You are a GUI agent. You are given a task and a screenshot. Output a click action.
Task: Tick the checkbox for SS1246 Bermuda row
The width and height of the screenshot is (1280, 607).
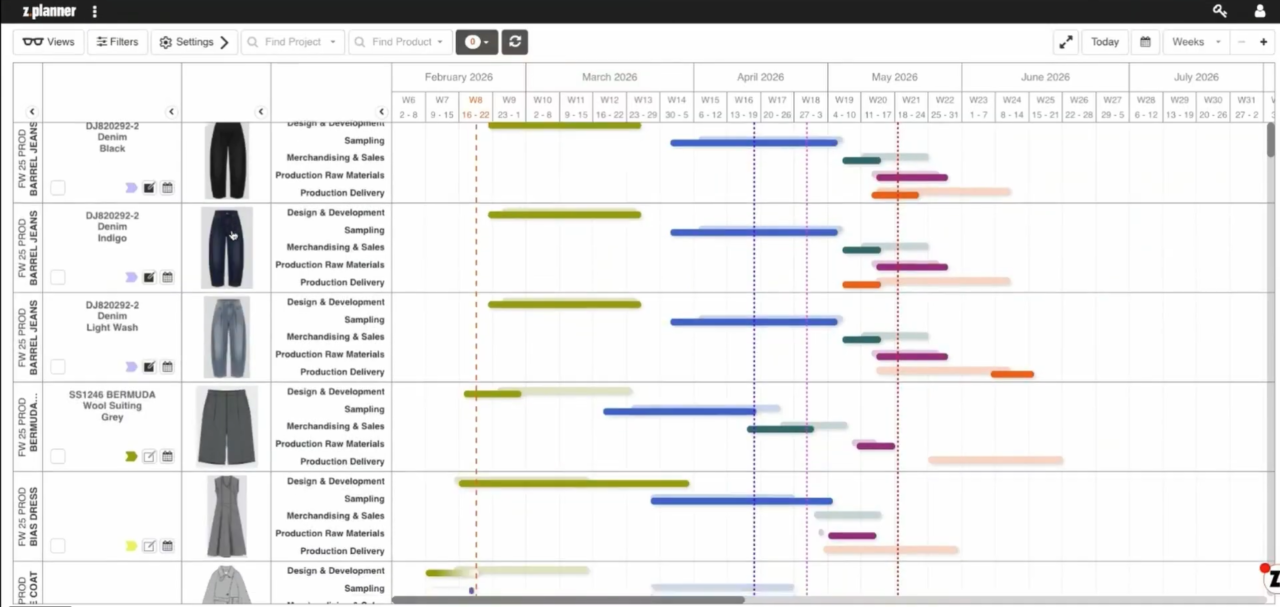[58, 456]
